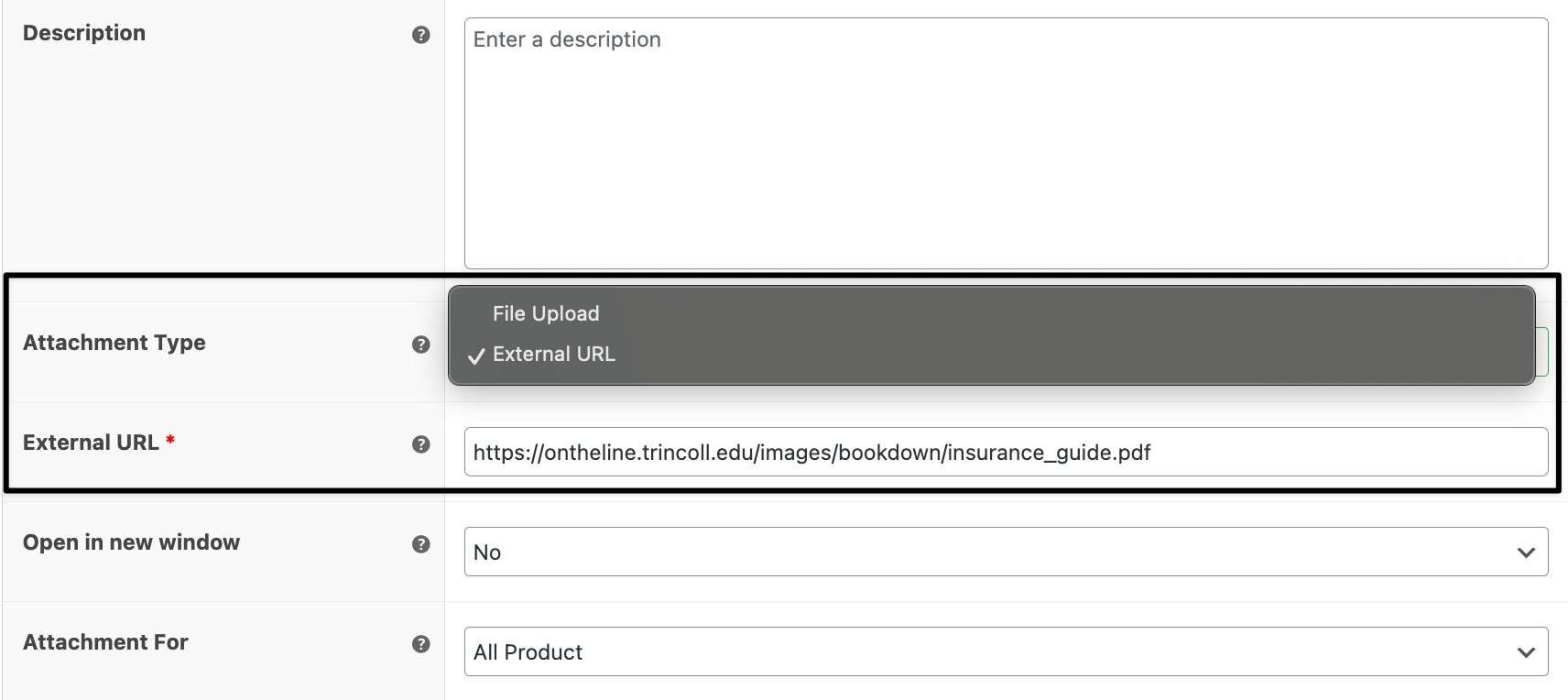Screen dimensions: 1568x700
Task: Click the External URL required field label
Action: tap(91, 443)
